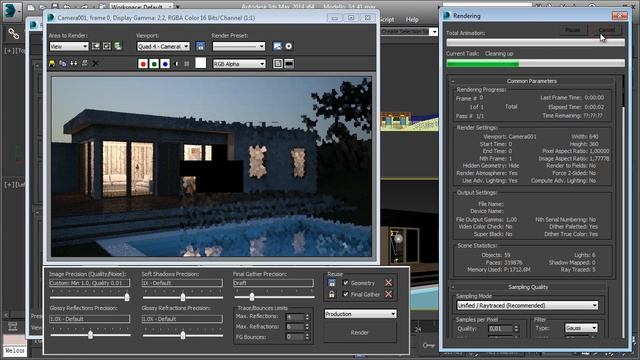Click the lock geometry cache icon in Reuse
Image resolution: width=640 pixels, height=360 pixels.
(x=332, y=282)
